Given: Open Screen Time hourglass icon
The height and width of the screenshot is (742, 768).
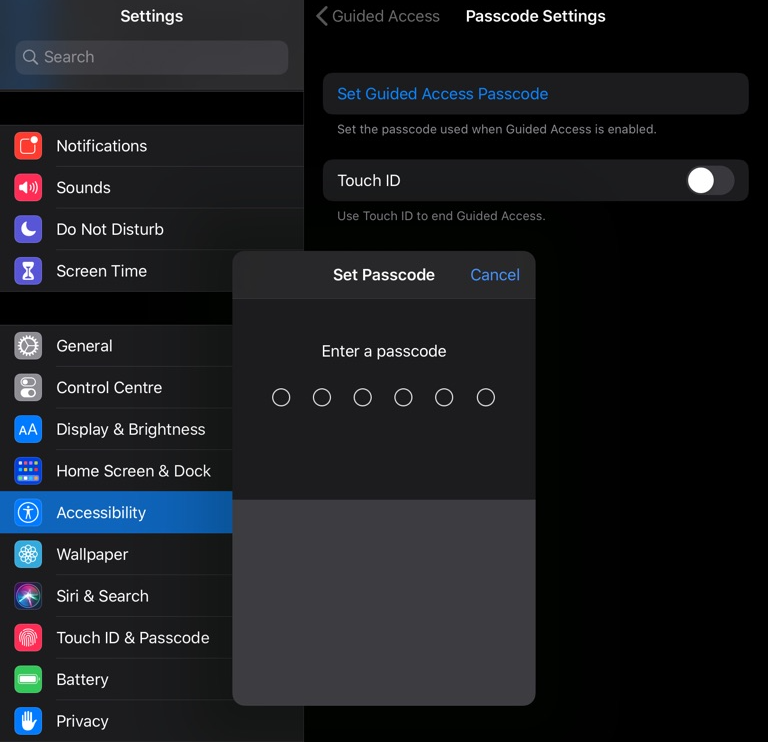Looking at the screenshot, I should click(x=28, y=271).
